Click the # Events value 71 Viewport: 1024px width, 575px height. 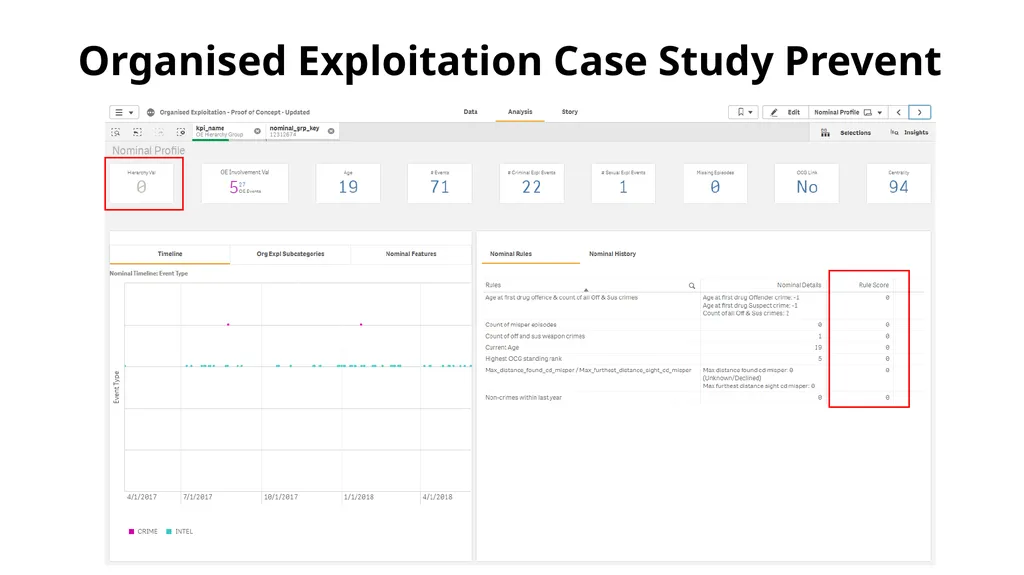click(440, 188)
